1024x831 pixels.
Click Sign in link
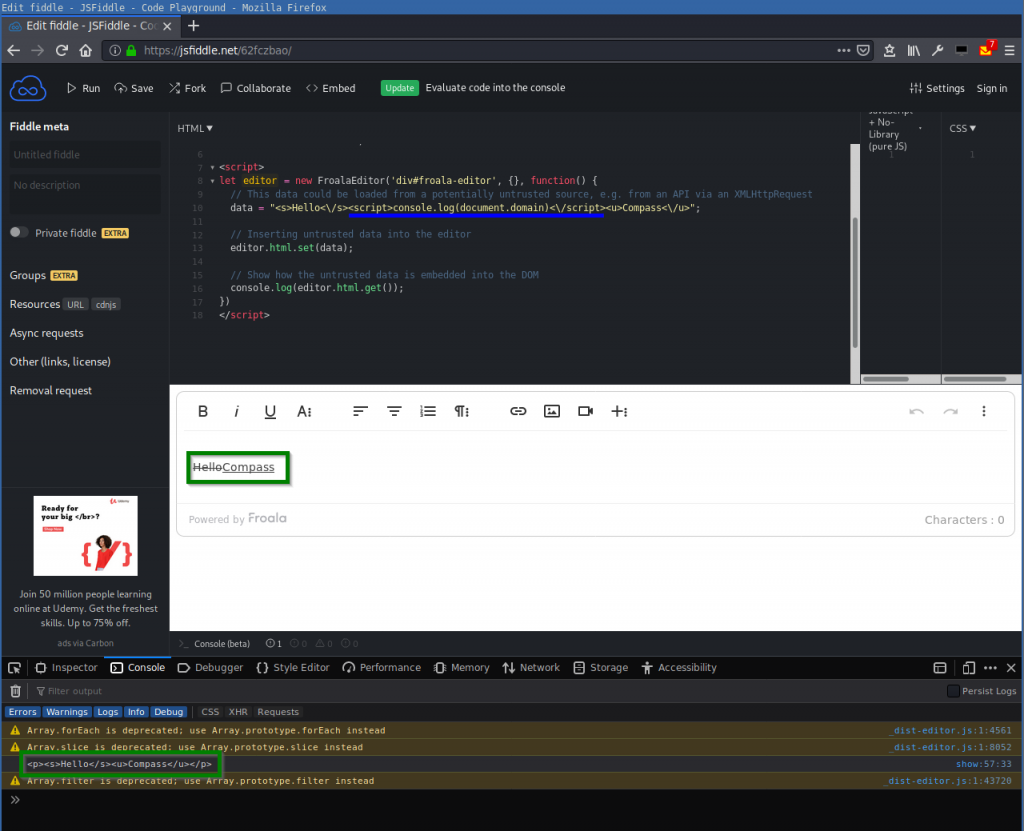coord(991,88)
